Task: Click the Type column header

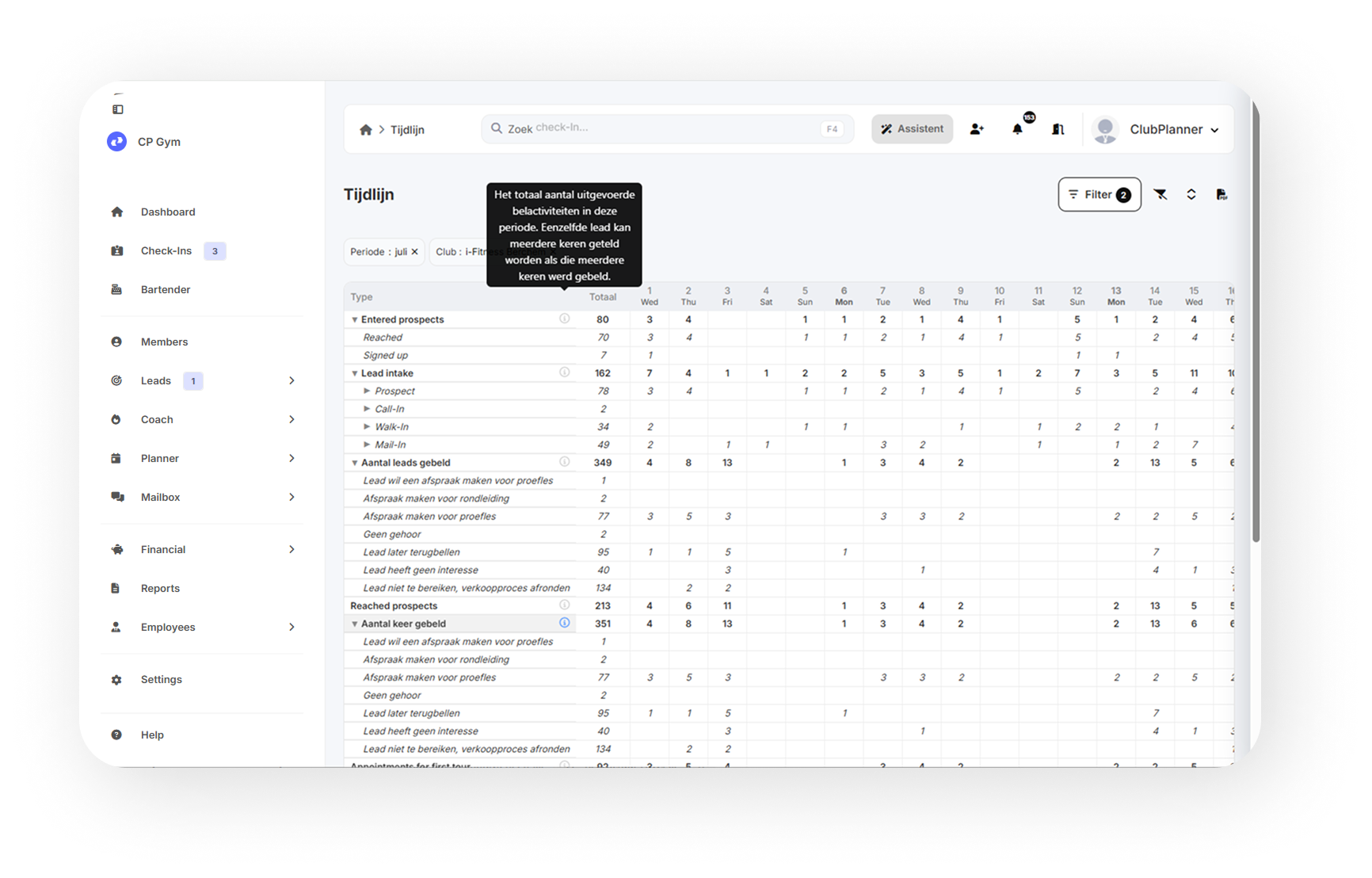Action: point(362,297)
